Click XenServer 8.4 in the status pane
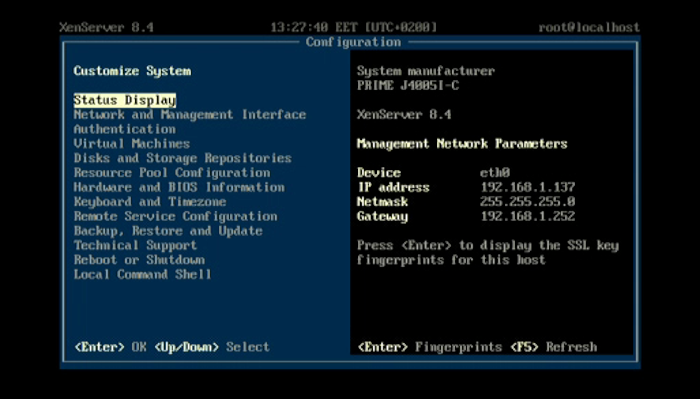Image resolution: width=700 pixels, height=399 pixels. pos(404,115)
